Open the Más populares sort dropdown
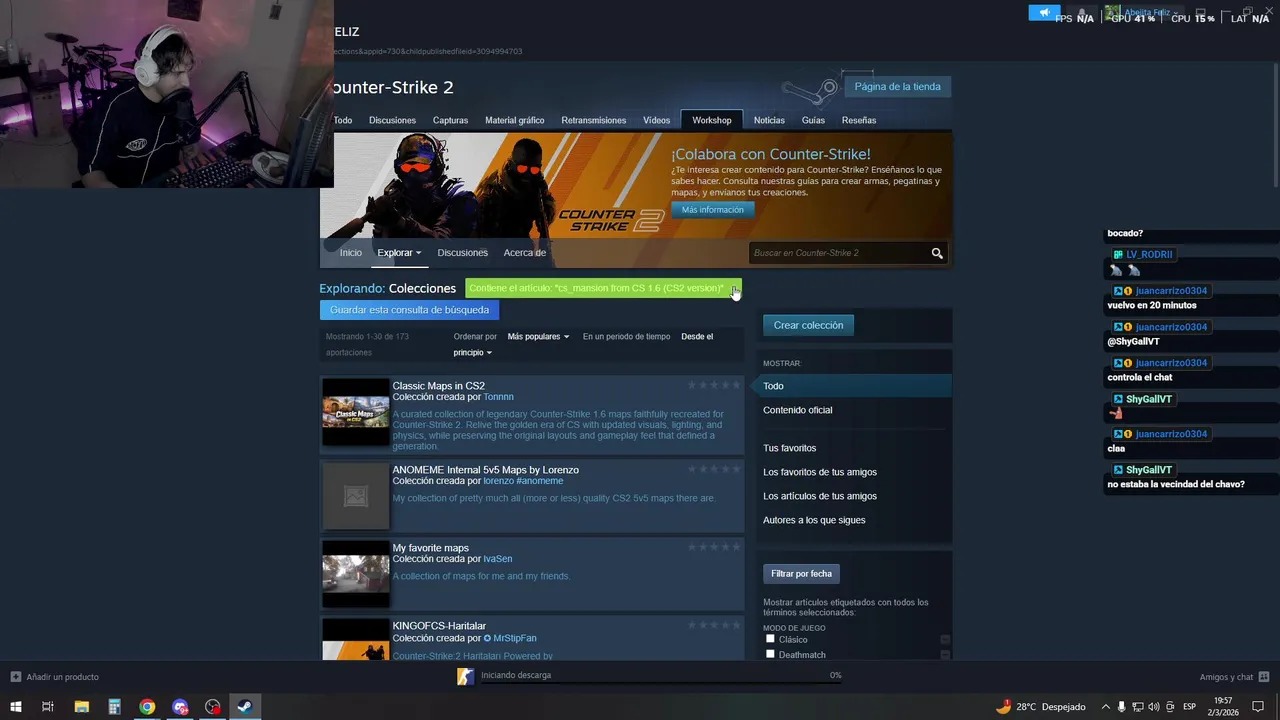This screenshot has height=720, width=1280. click(538, 337)
